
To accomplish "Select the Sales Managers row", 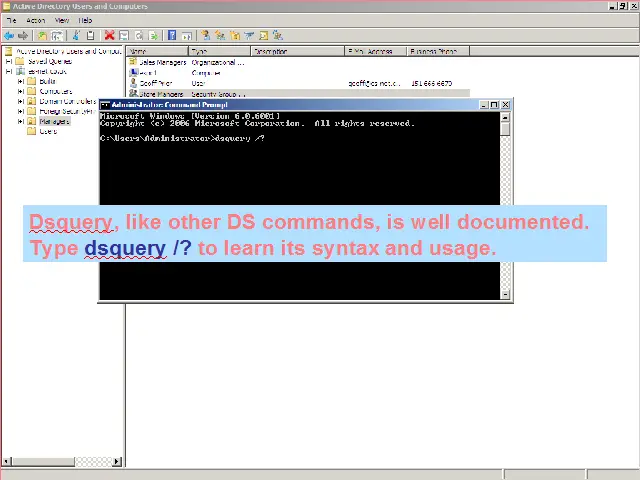I will tap(298, 62).
